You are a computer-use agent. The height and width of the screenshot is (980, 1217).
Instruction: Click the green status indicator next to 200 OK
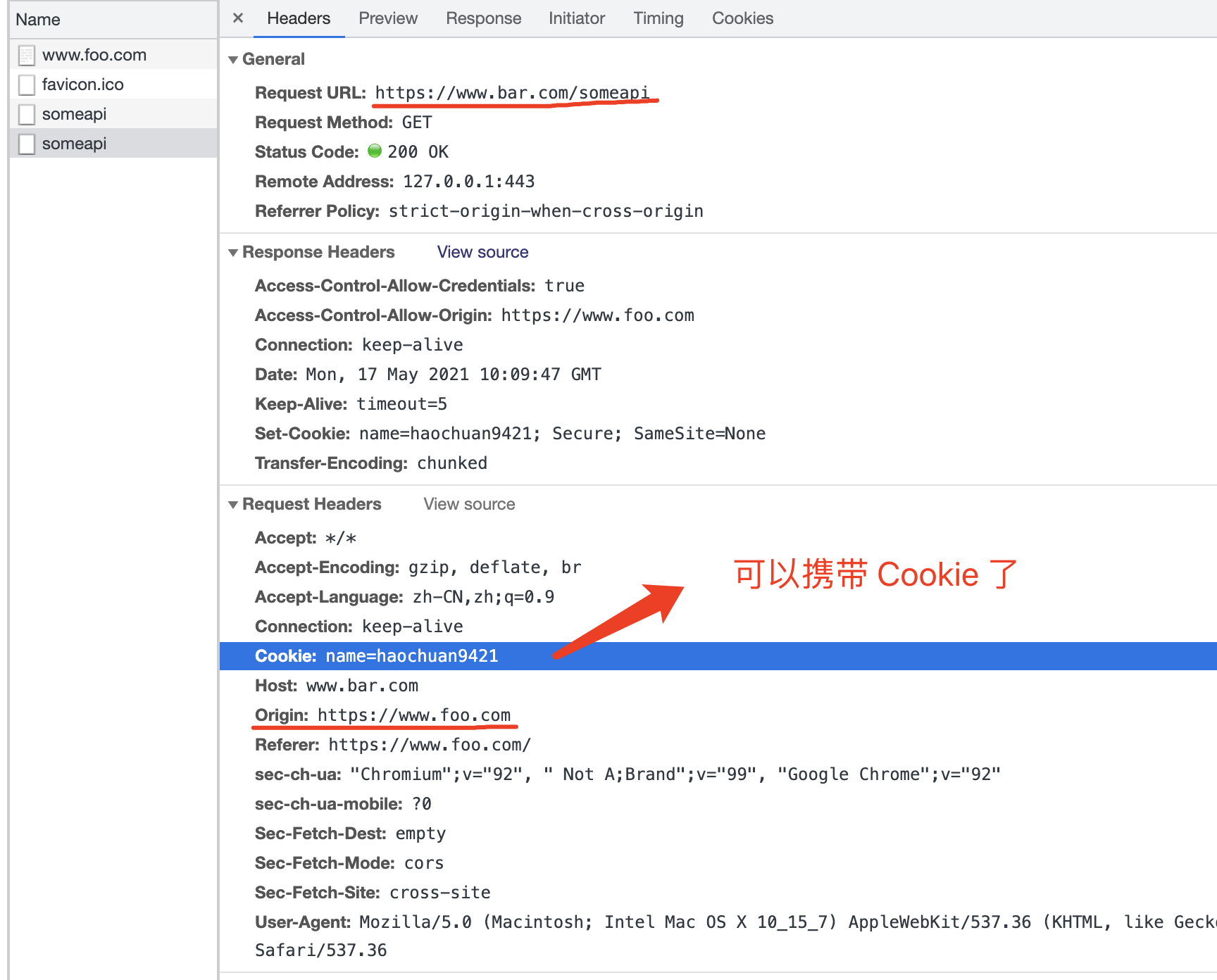click(374, 151)
